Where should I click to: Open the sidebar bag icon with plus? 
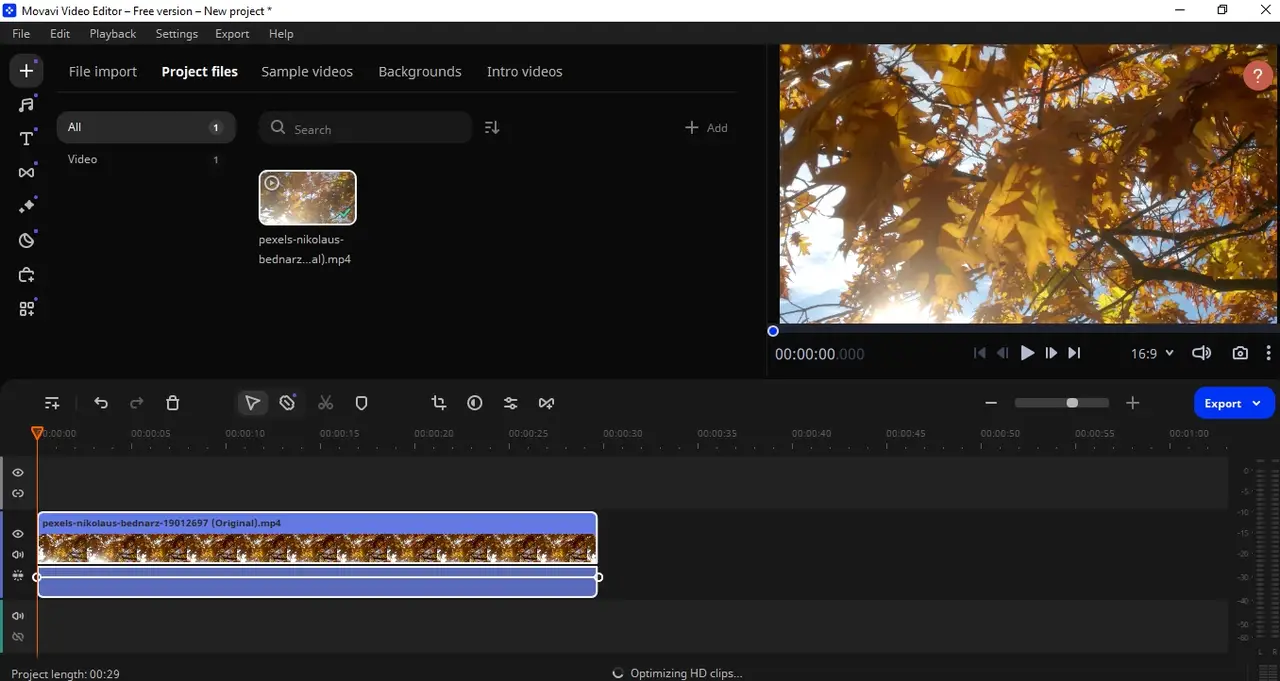(27, 275)
